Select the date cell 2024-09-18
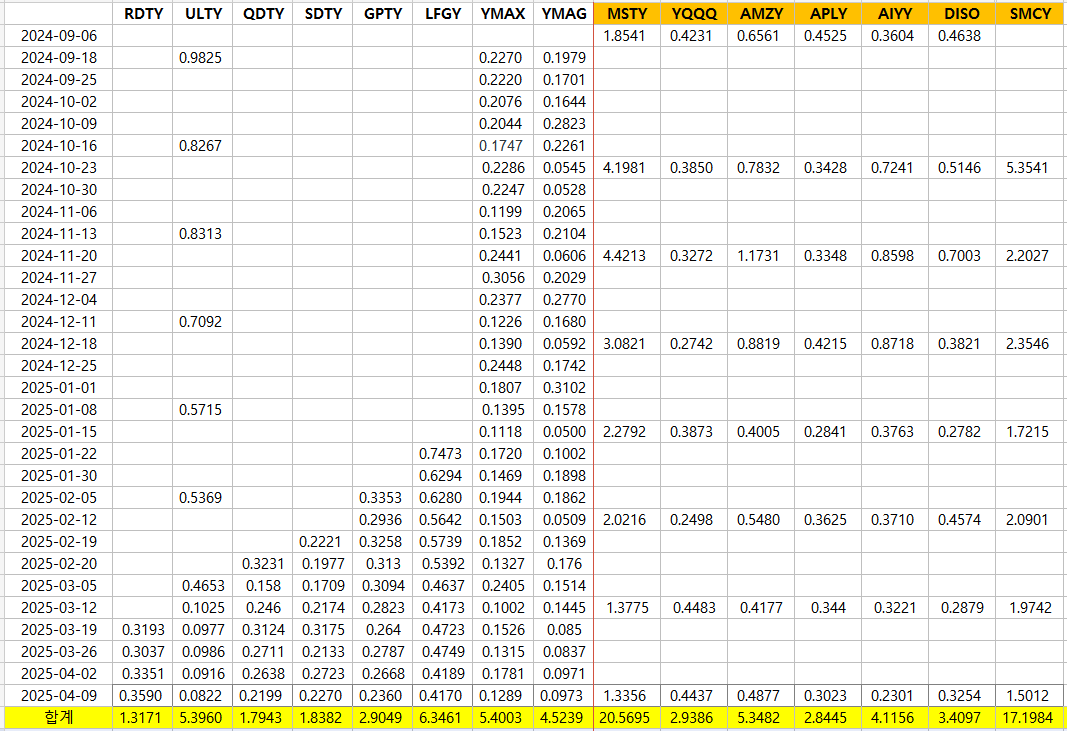Screen dimensions: 1067x731 click(x=59, y=58)
